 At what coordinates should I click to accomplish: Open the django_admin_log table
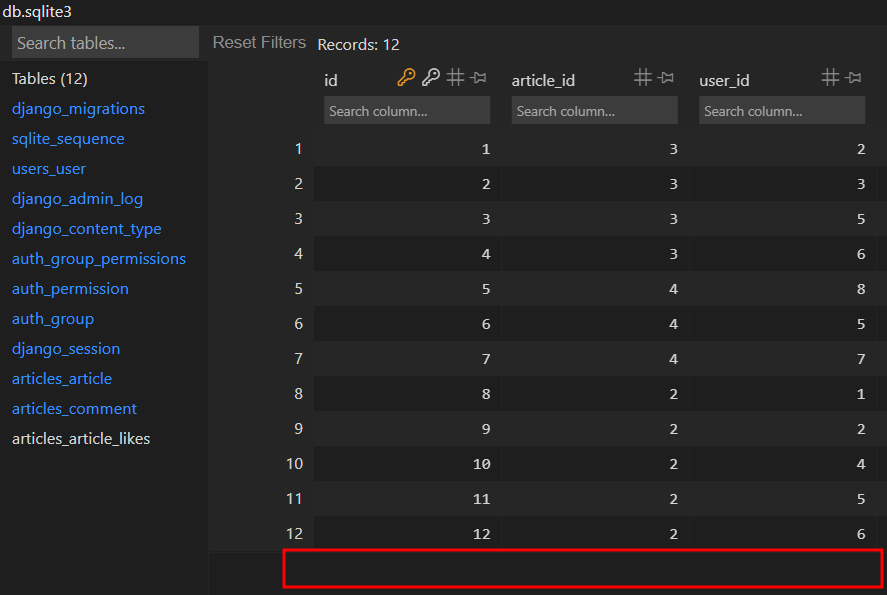click(77, 199)
